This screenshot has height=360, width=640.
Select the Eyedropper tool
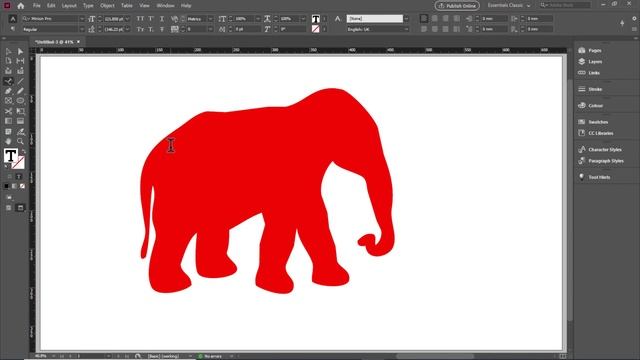click(20, 131)
